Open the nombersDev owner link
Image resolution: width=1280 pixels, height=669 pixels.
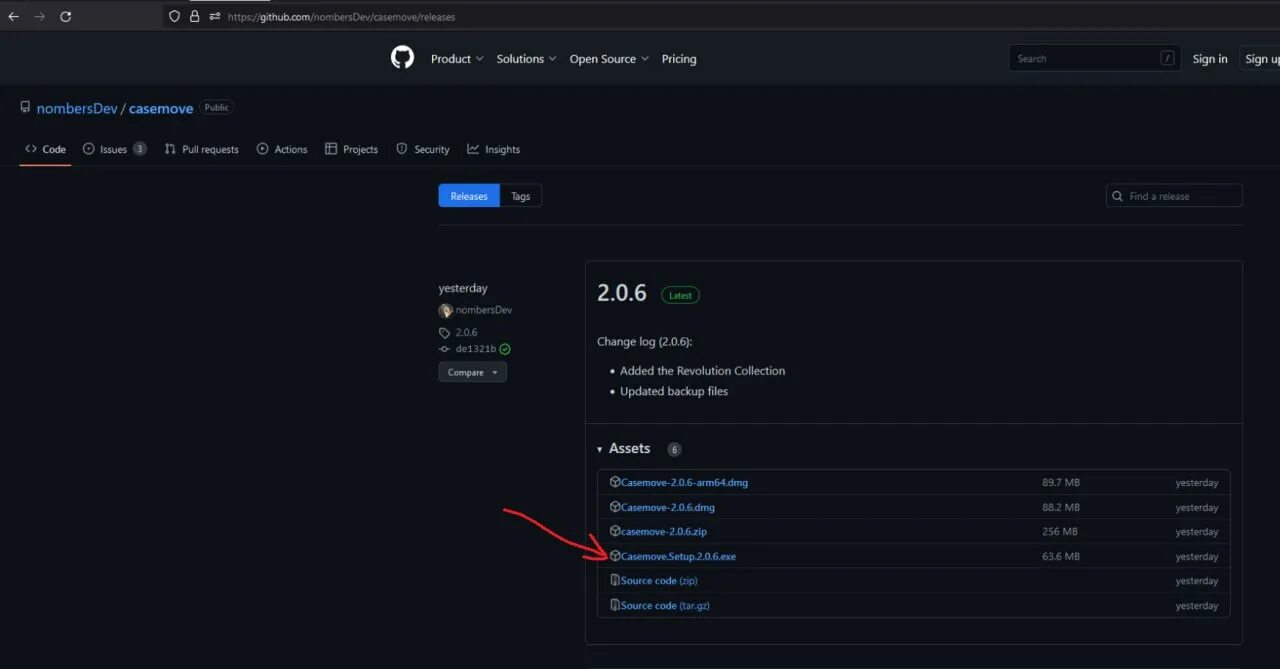coord(77,108)
